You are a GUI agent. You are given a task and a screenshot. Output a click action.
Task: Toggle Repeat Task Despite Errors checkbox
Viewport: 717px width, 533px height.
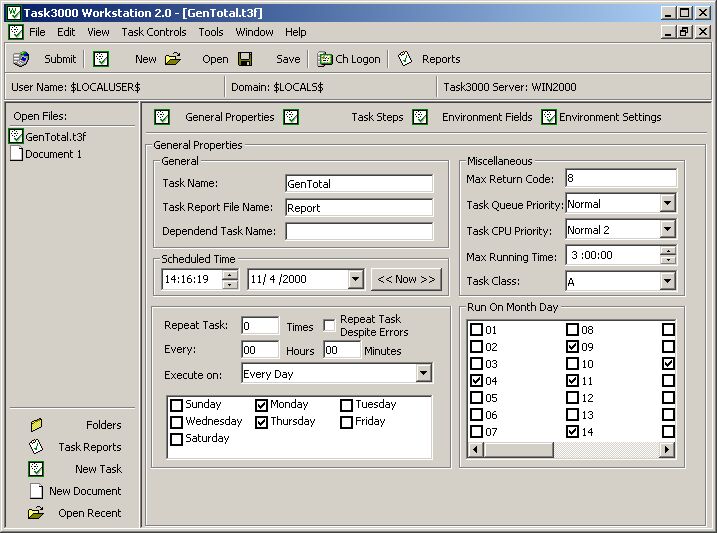[329, 325]
